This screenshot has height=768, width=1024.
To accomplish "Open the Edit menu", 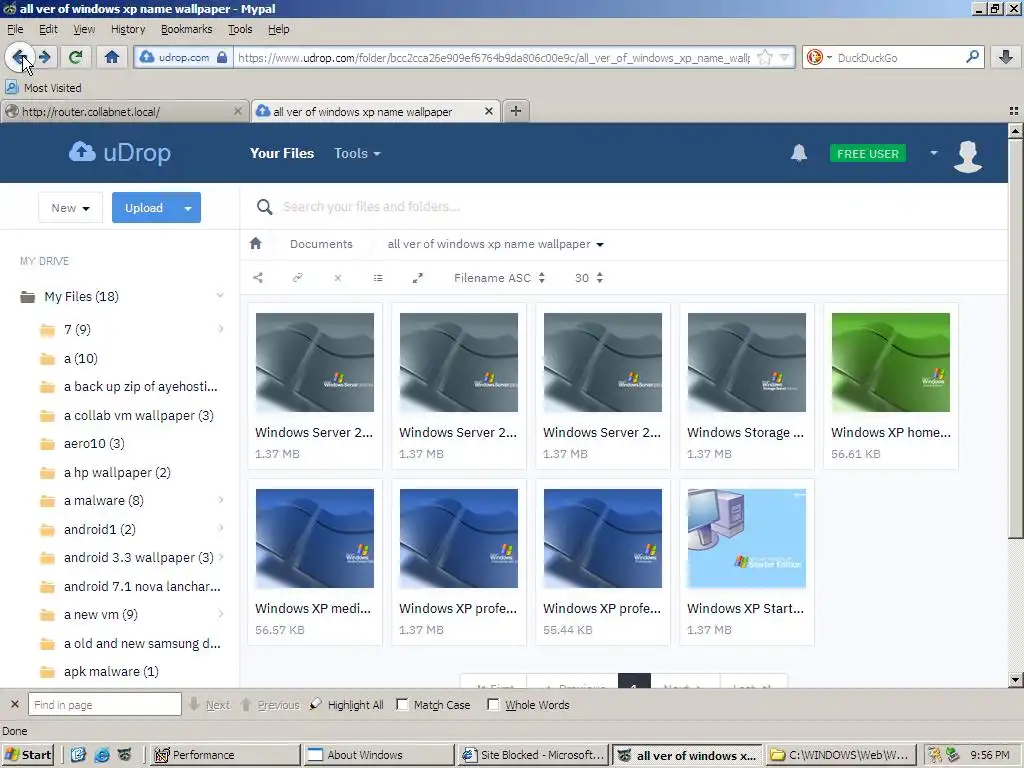I will (48, 29).
